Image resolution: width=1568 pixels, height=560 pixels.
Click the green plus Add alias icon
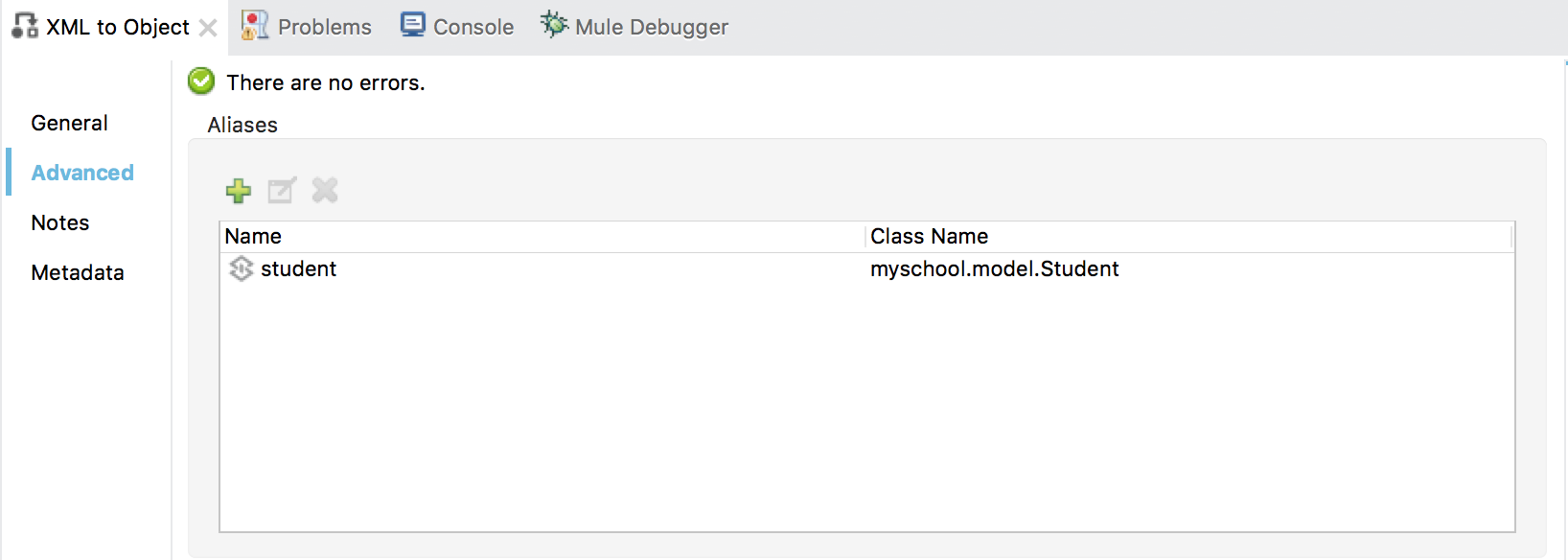click(239, 191)
